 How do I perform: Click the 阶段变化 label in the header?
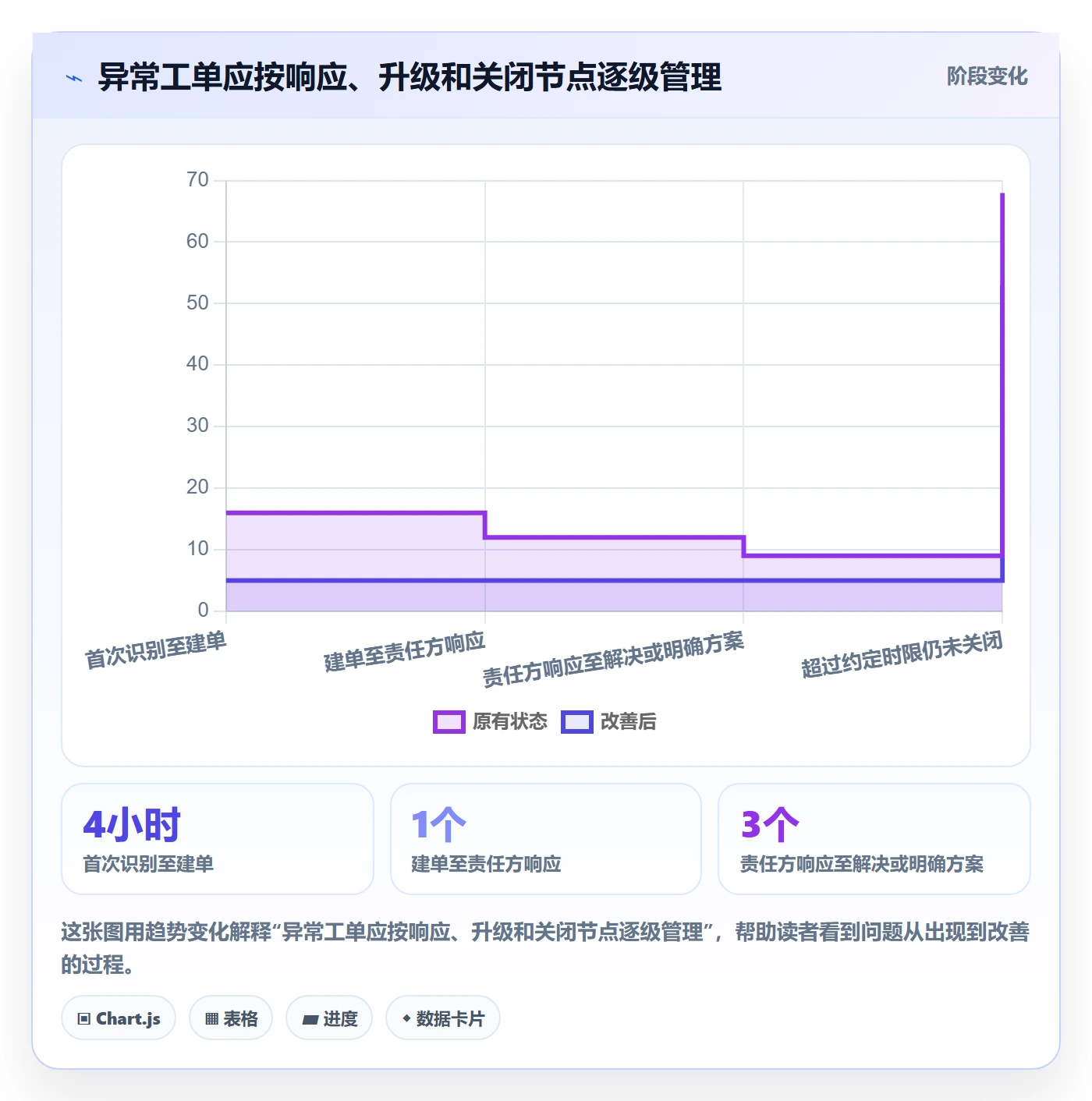[987, 76]
